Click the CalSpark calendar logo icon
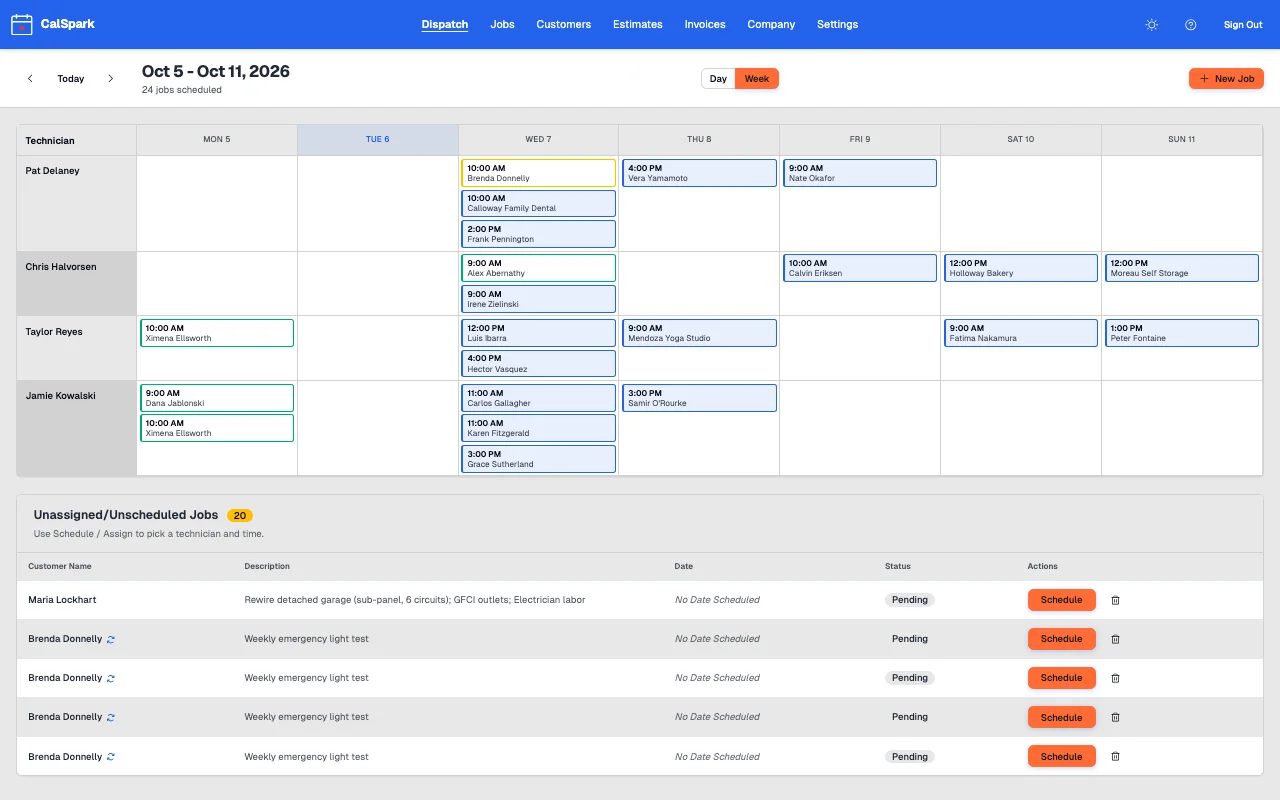The height and width of the screenshot is (800, 1280). point(22,24)
